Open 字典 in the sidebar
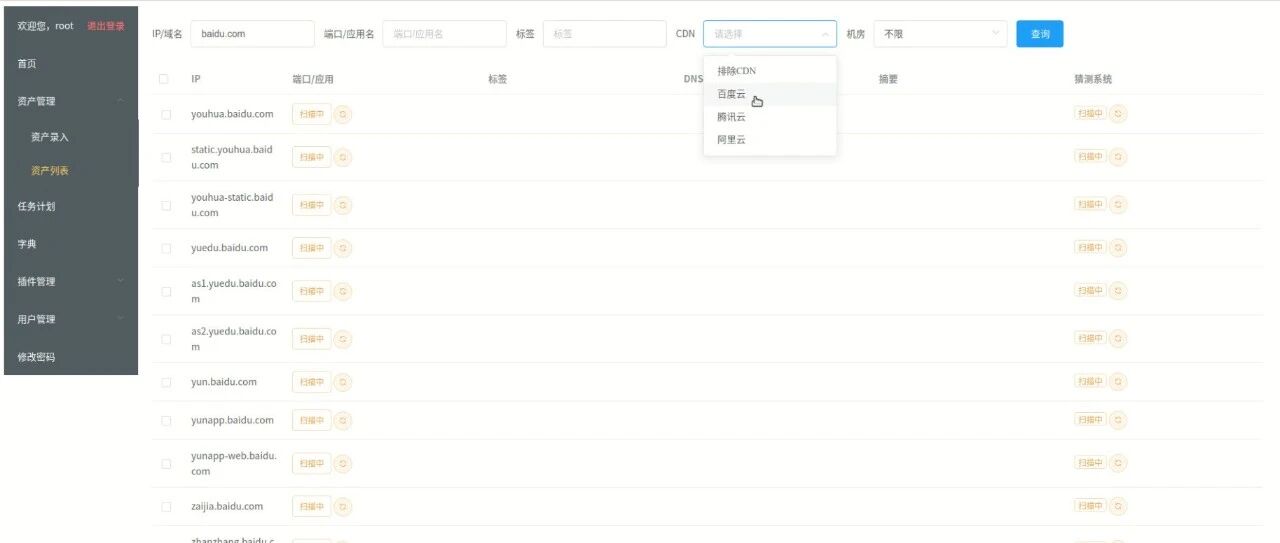 click(70, 243)
